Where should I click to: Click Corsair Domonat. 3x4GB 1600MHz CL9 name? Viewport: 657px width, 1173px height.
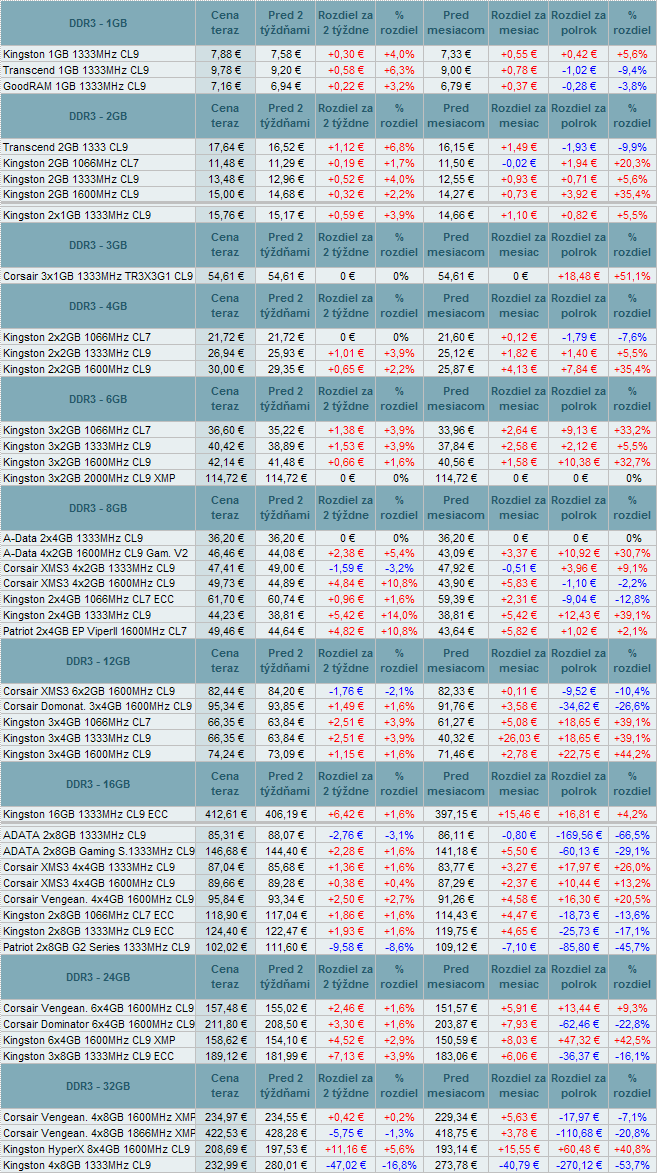[97, 706]
